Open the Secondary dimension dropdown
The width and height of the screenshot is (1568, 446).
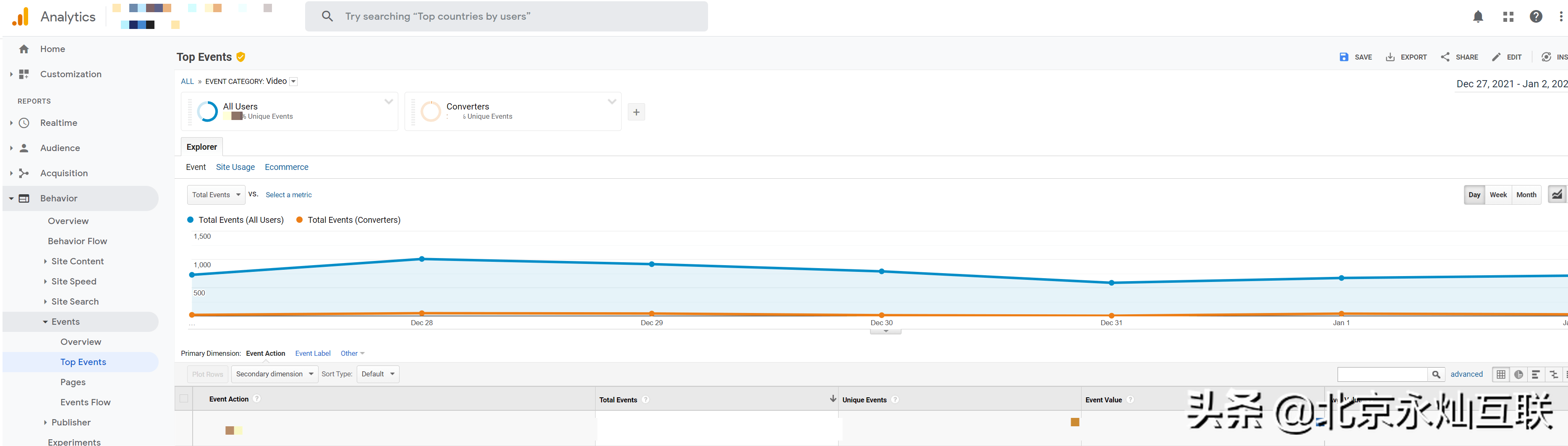tap(274, 374)
